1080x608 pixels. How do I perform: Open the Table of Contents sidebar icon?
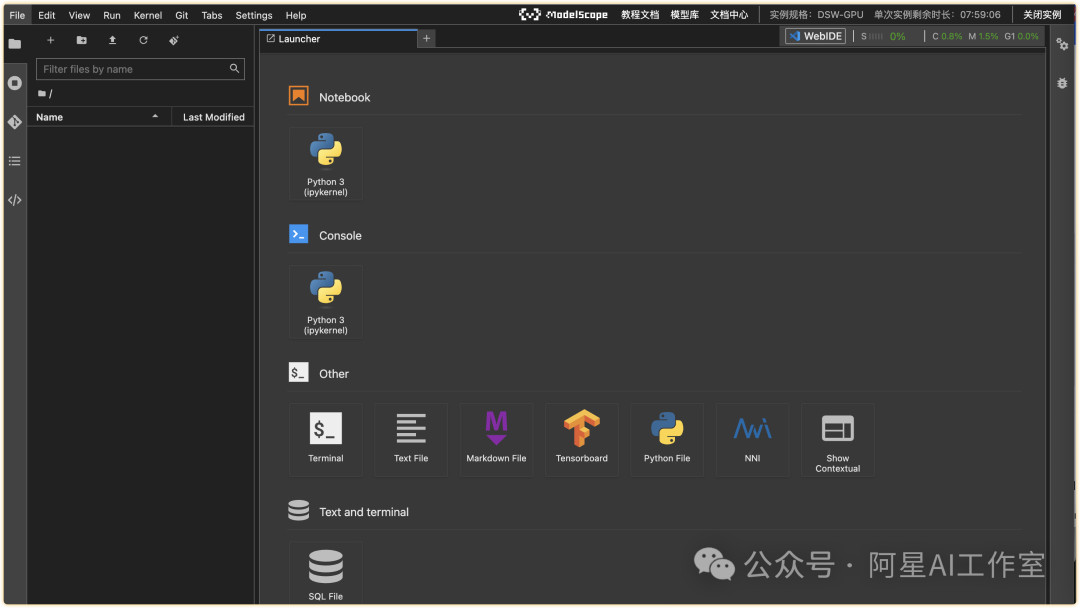click(x=14, y=161)
